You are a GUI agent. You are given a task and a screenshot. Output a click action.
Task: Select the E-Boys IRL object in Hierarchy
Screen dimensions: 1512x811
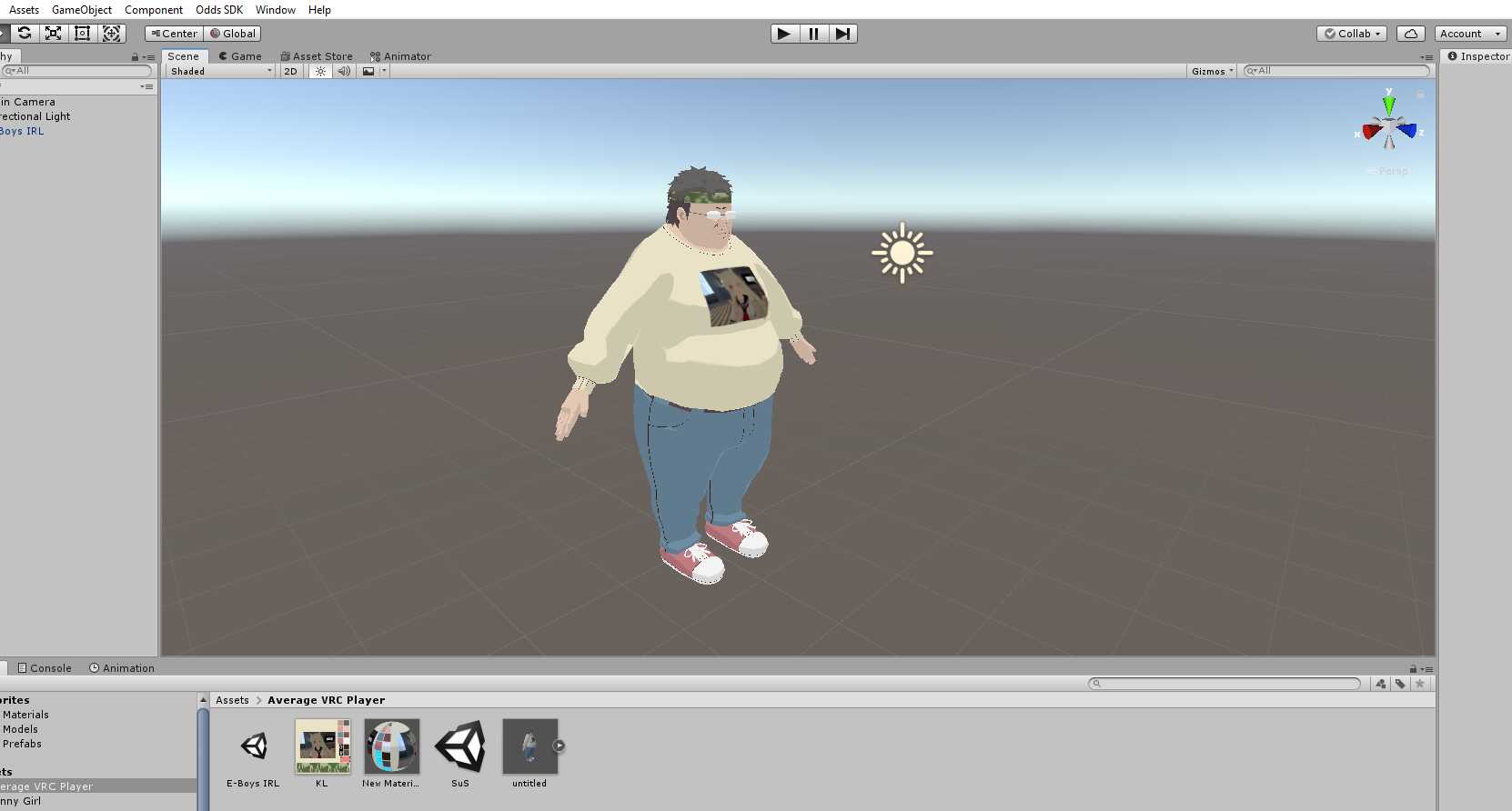[x=78, y=131]
